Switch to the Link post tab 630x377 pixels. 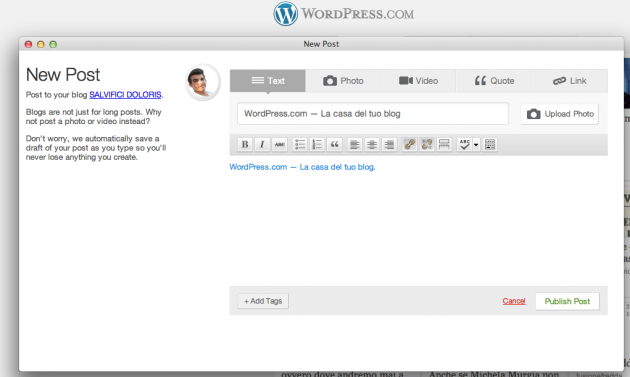point(569,81)
